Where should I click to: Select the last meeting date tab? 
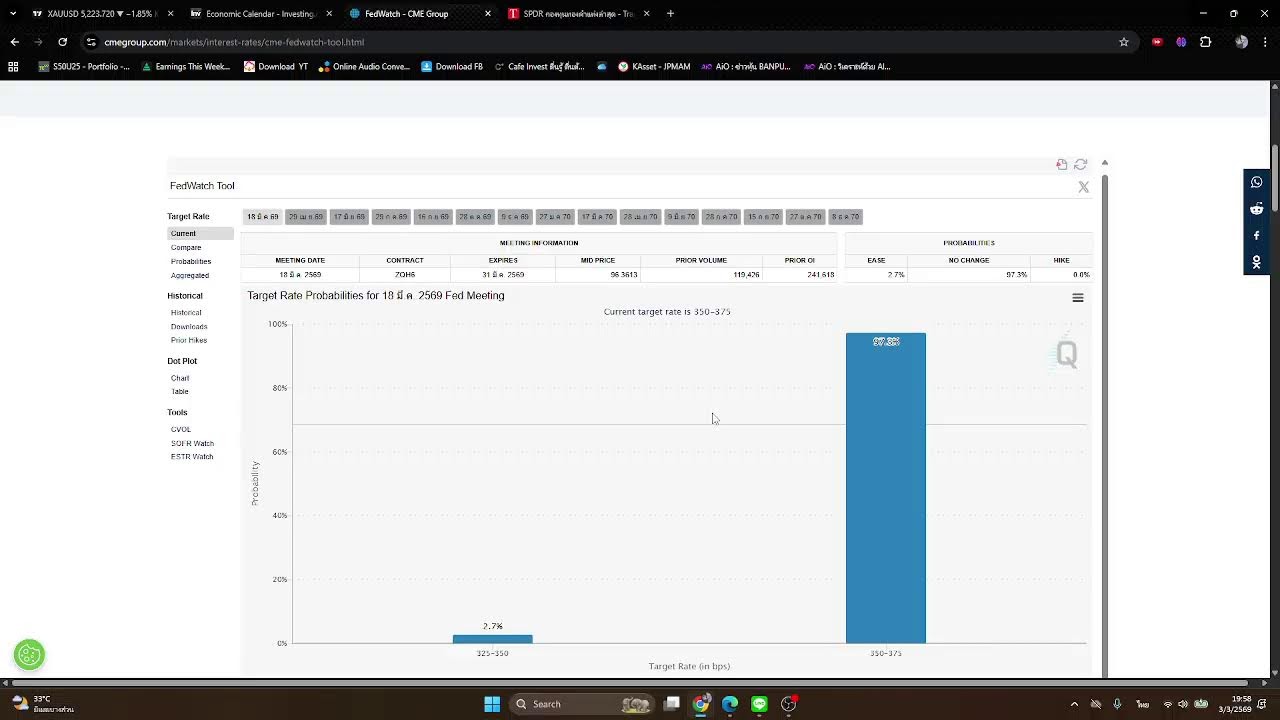[x=845, y=217]
